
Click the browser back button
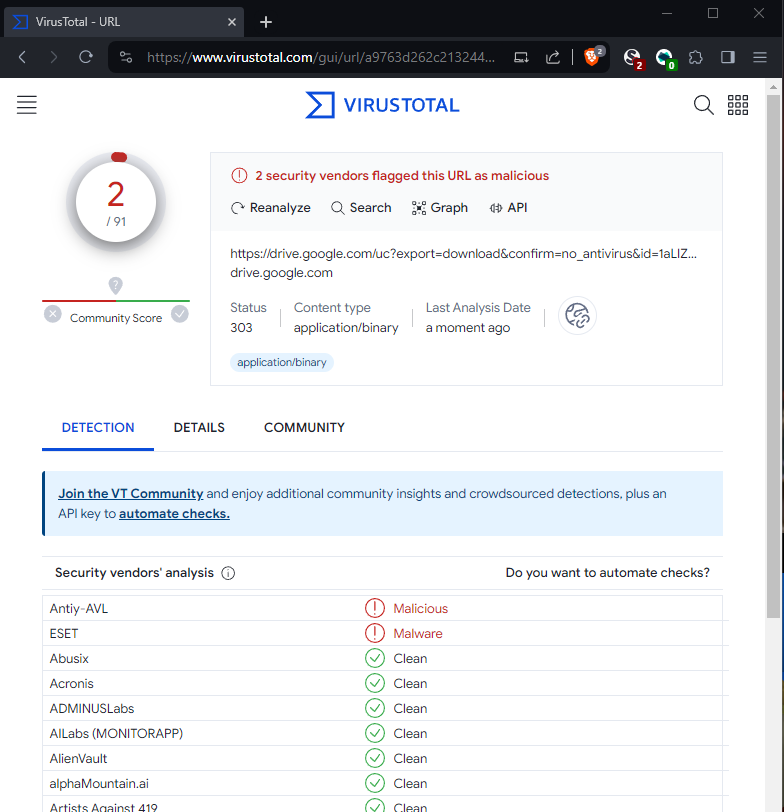click(x=22, y=57)
